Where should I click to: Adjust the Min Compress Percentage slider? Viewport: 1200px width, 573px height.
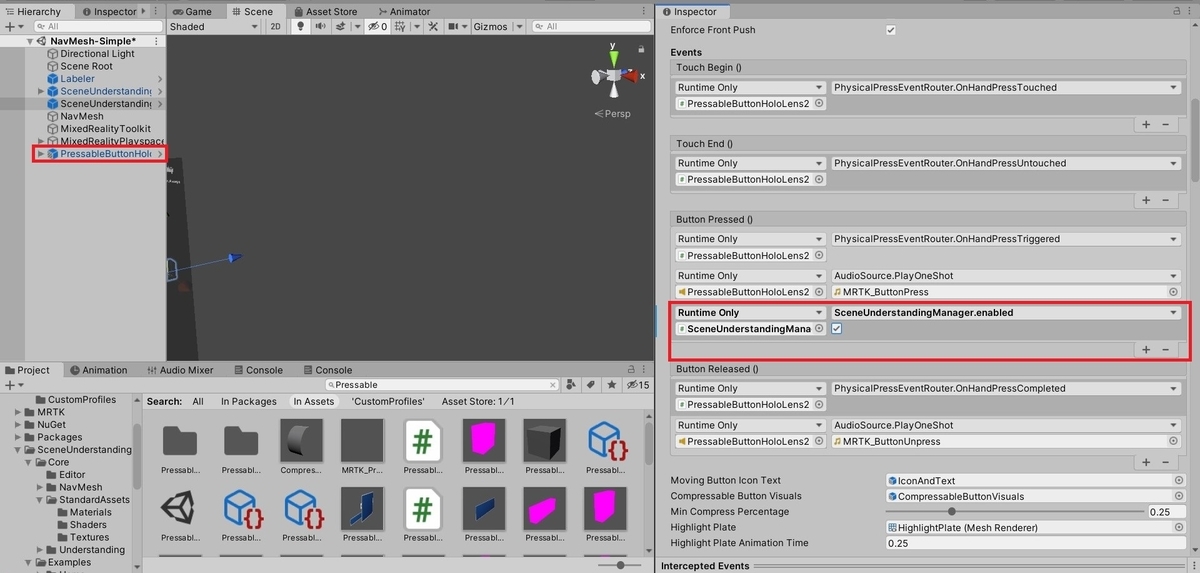1014,512
